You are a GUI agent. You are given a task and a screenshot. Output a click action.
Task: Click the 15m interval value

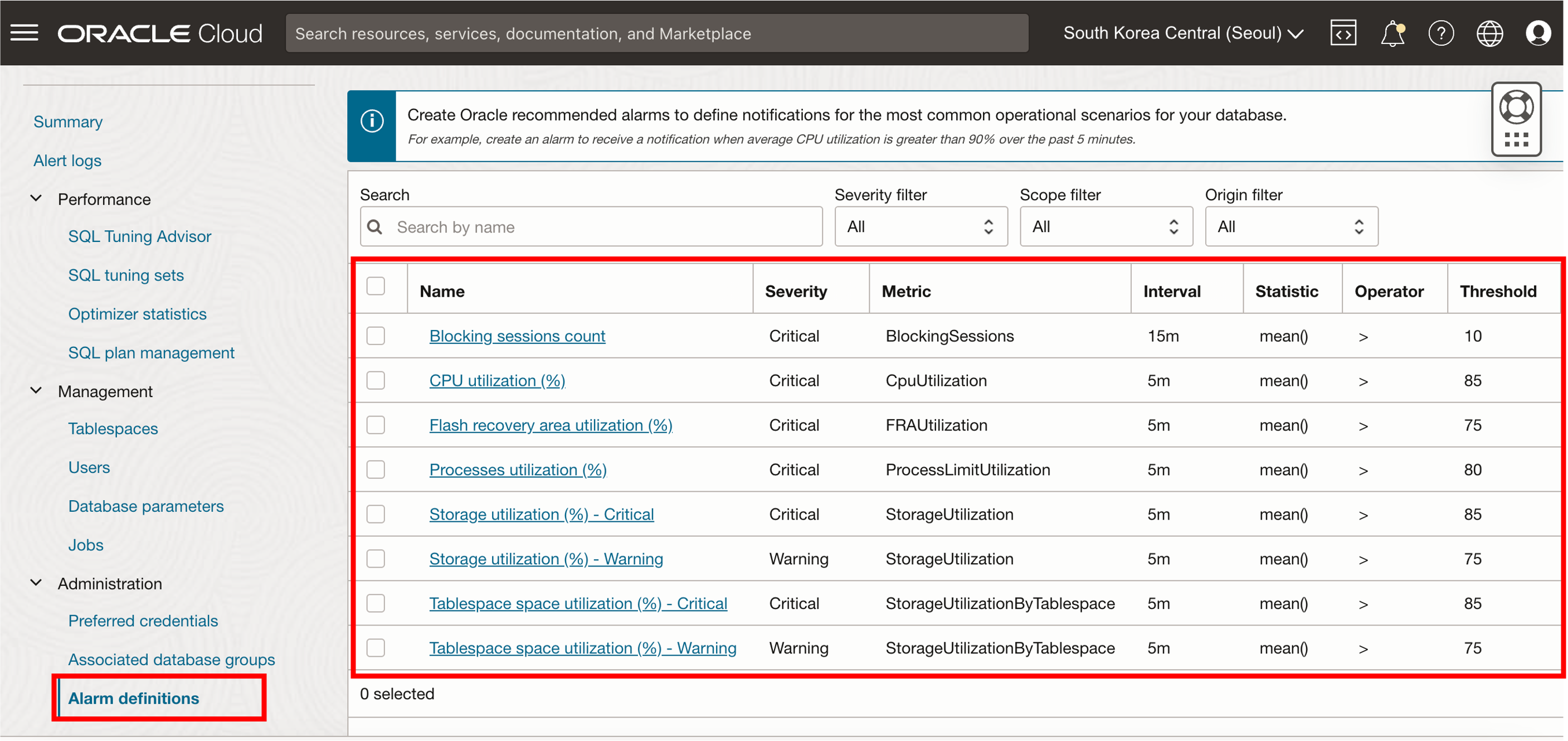[1163, 336]
